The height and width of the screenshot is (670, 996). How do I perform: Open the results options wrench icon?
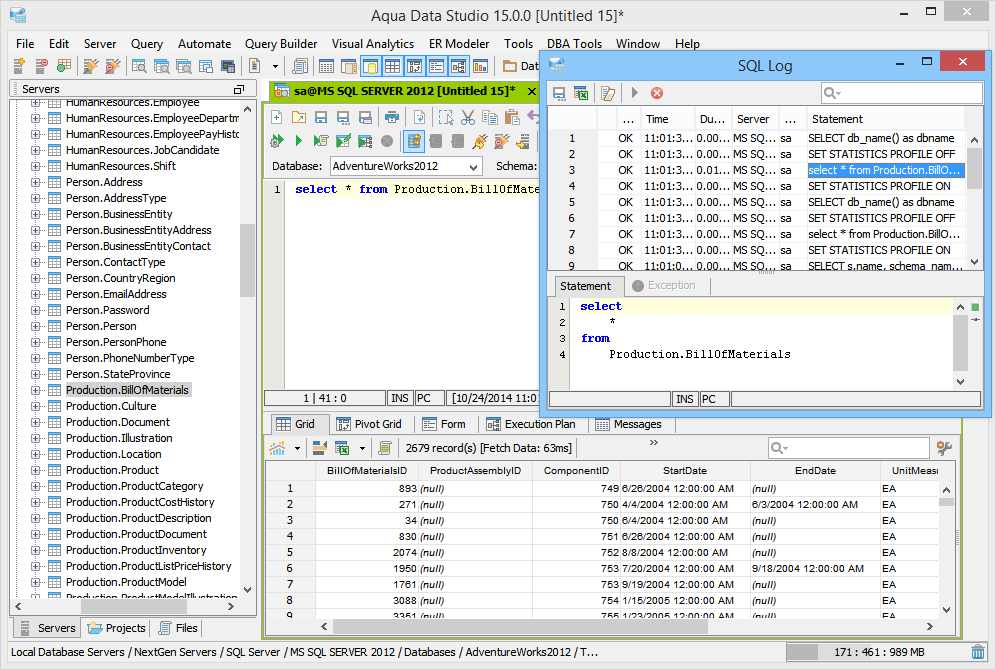943,448
